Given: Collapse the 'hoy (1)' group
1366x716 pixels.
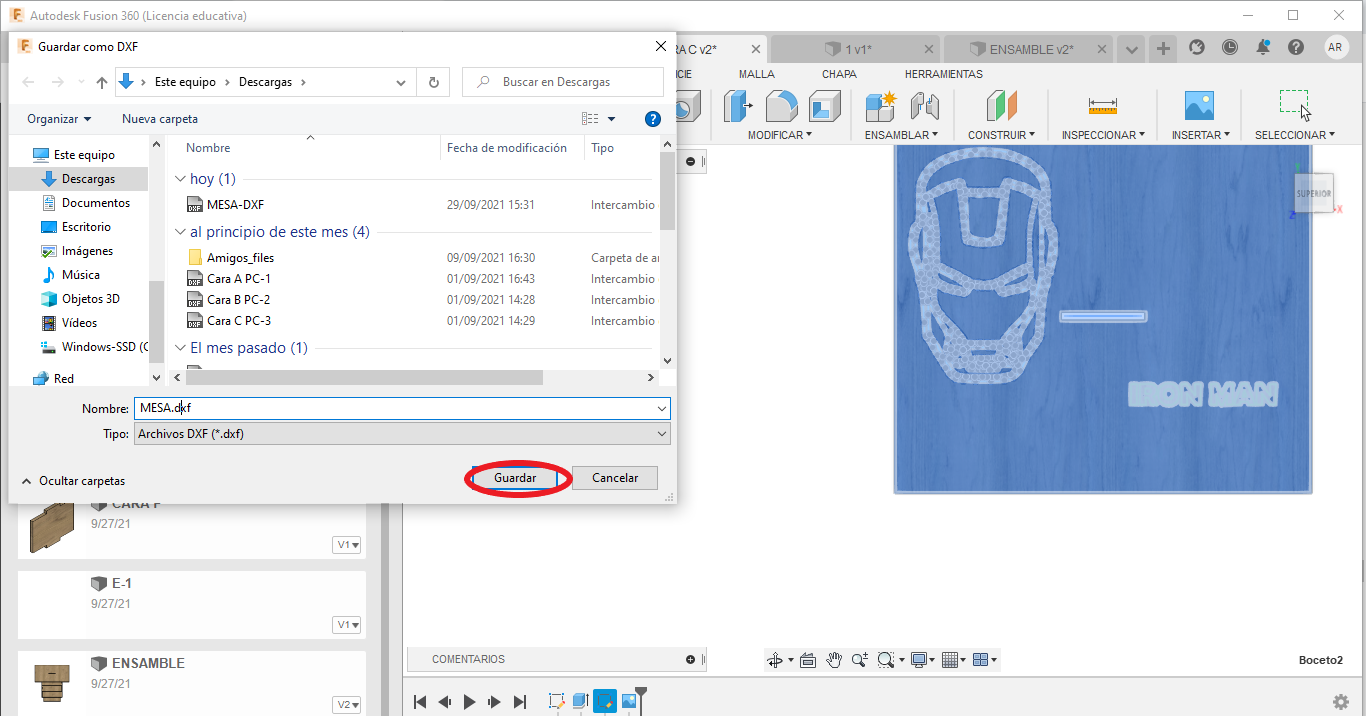Looking at the screenshot, I should click(x=180, y=179).
